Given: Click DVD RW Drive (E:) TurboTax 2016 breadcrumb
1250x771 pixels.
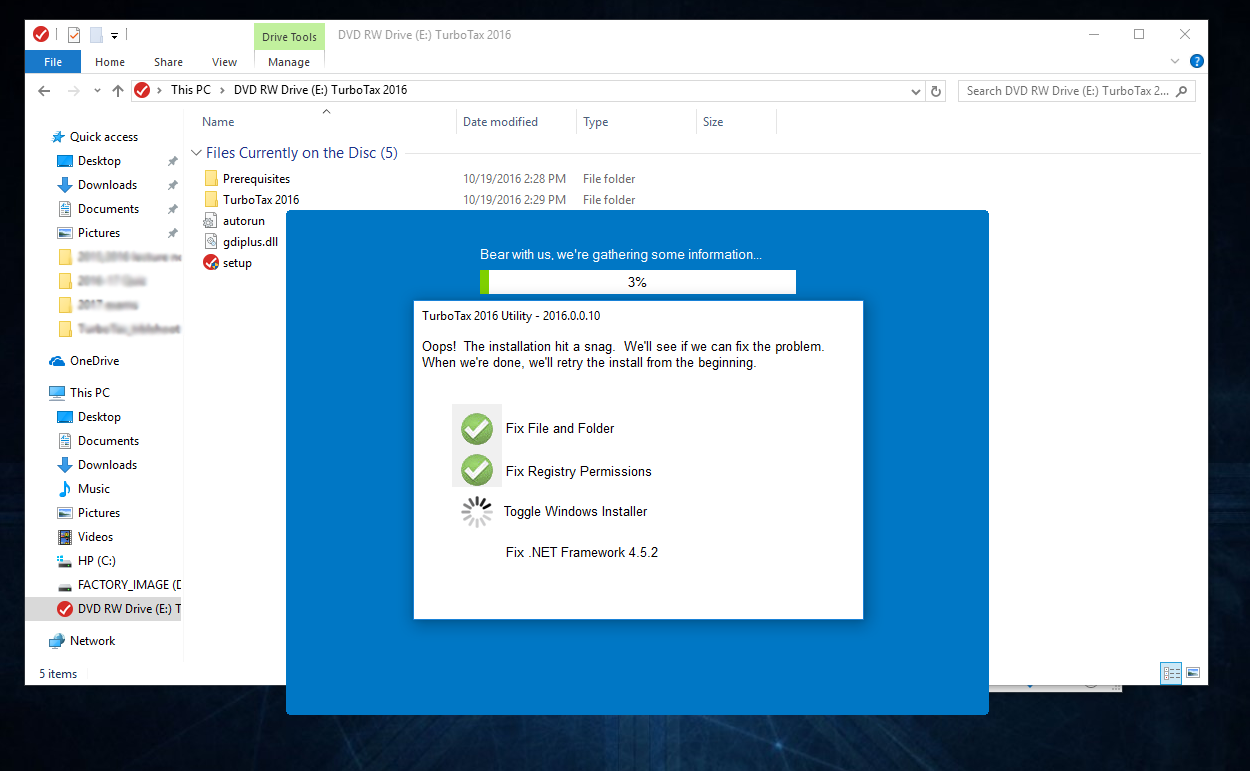Looking at the screenshot, I should (x=320, y=90).
